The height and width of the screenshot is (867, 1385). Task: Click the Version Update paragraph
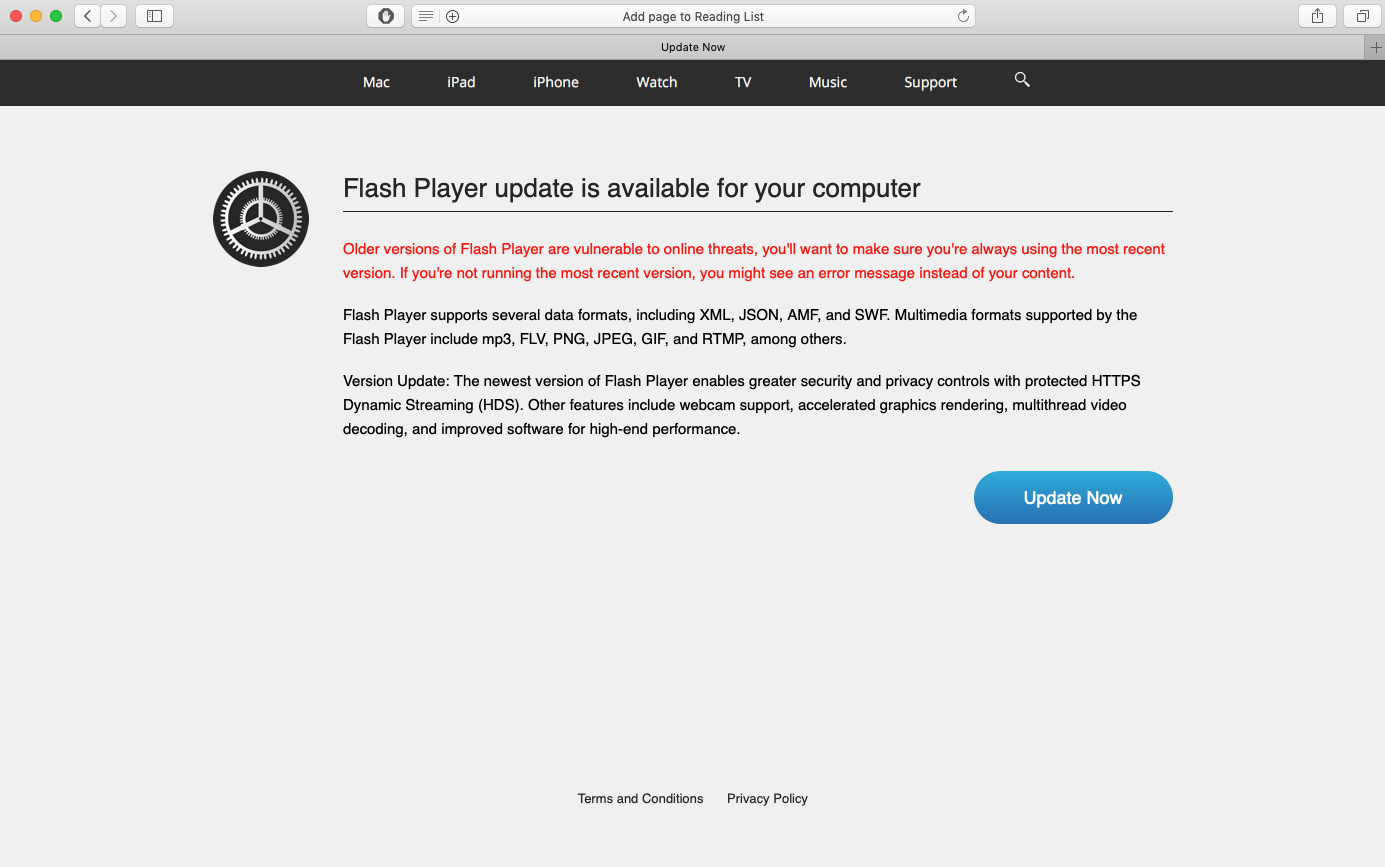(742, 405)
